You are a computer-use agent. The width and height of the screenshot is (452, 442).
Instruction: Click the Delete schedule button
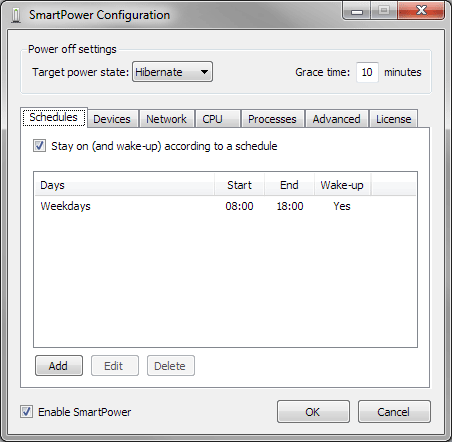[x=170, y=366]
